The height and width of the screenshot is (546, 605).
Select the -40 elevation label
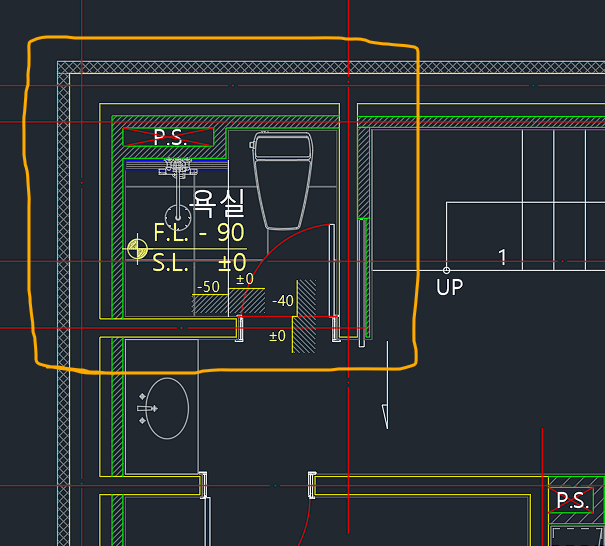(282, 300)
